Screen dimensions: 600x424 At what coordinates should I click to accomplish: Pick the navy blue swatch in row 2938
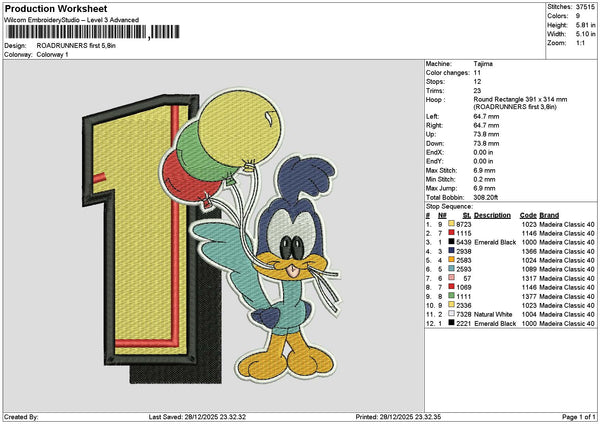tap(451, 251)
